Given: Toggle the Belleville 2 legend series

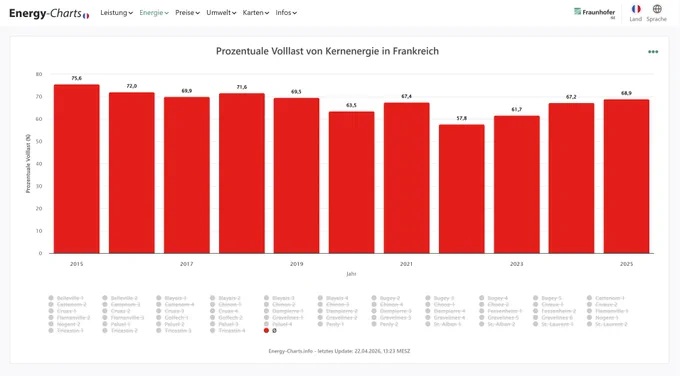Looking at the screenshot, I should 120,298.
